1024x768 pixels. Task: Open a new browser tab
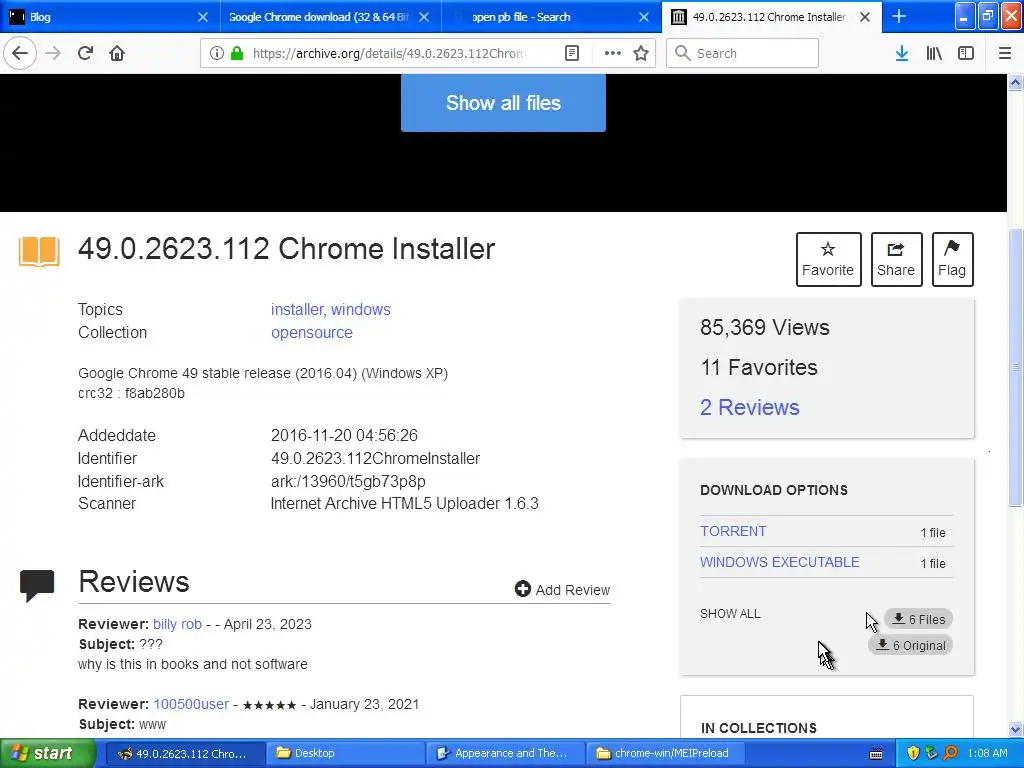(x=899, y=16)
